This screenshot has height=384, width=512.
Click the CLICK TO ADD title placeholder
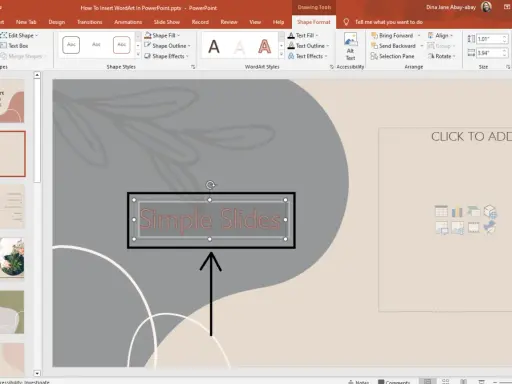point(471,136)
